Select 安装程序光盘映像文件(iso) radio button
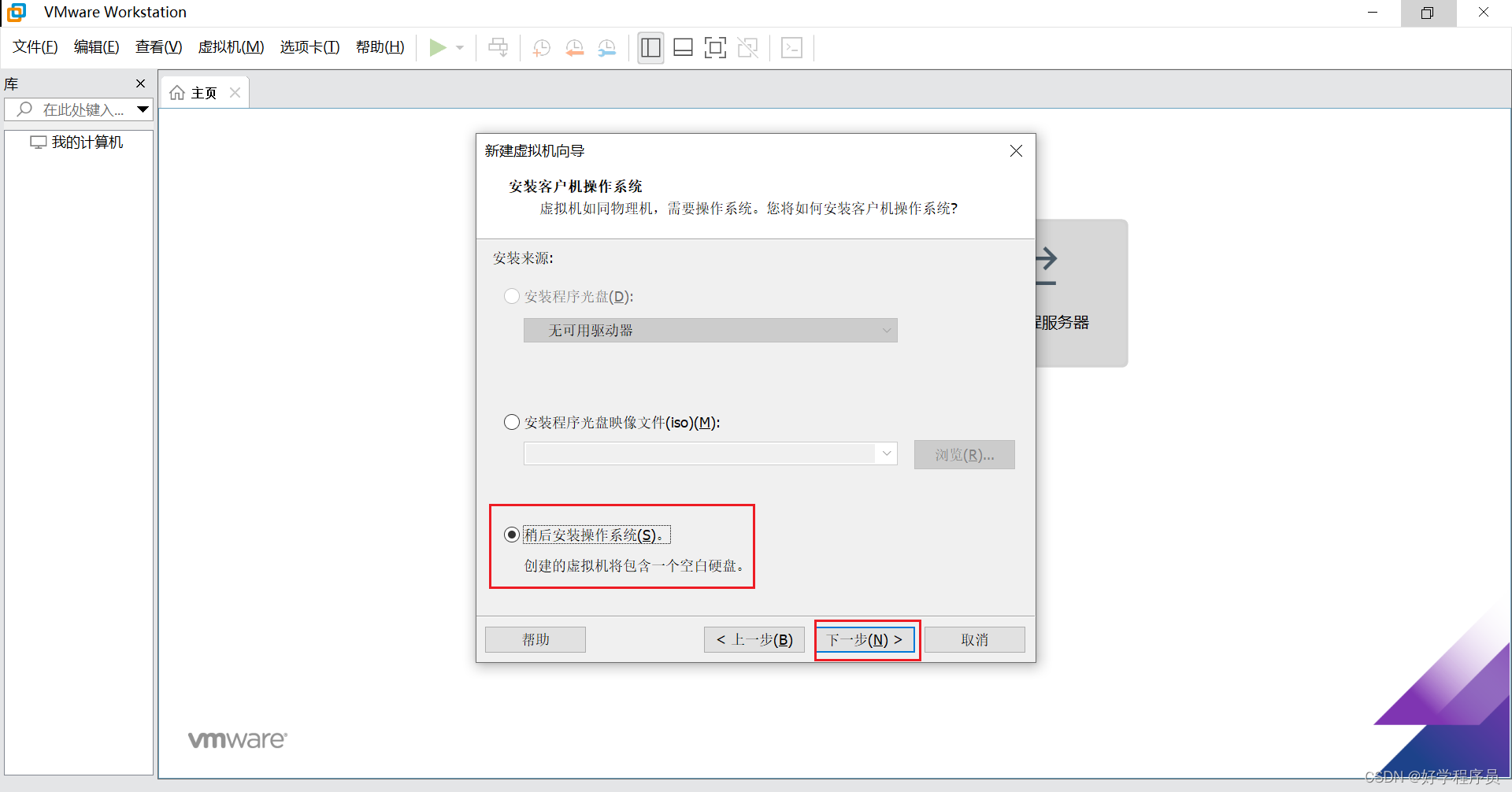 click(x=512, y=422)
